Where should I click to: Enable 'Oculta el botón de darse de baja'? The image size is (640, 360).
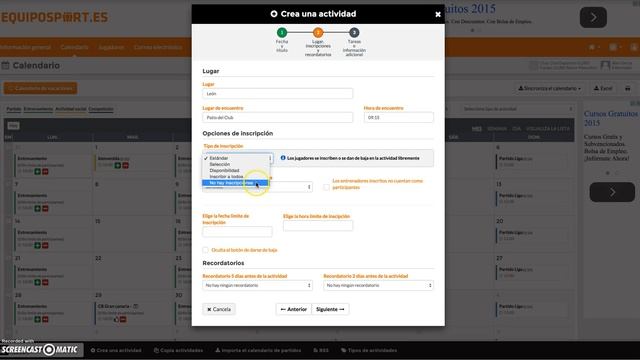tap(205, 250)
